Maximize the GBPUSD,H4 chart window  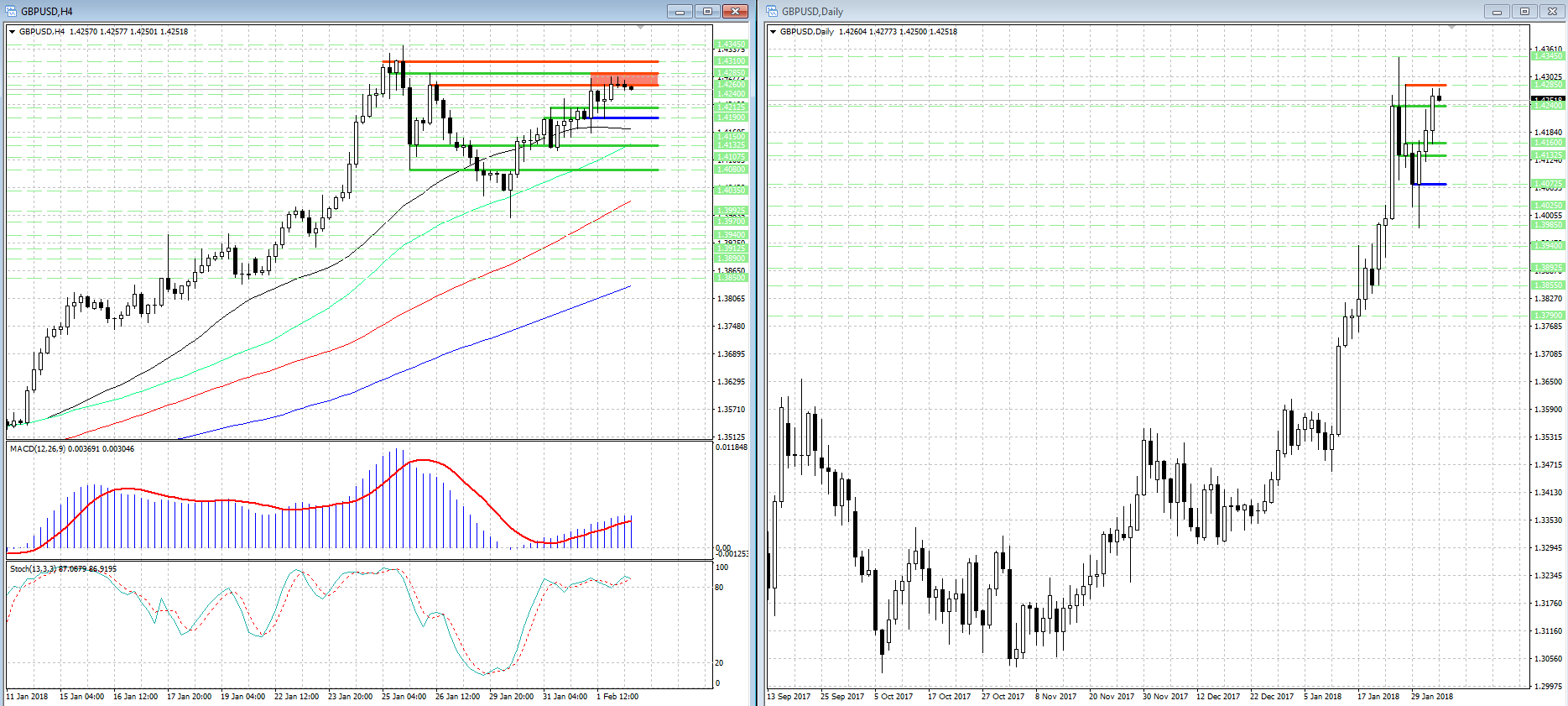point(707,11)
